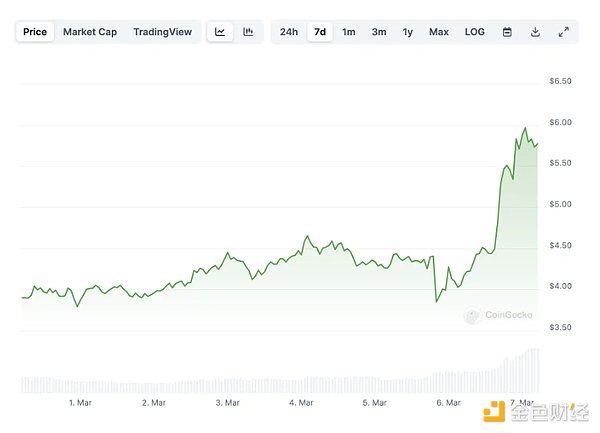This screenshot has height=433, width=600.
Task: Choose the 1m time range
Action: 349,32
